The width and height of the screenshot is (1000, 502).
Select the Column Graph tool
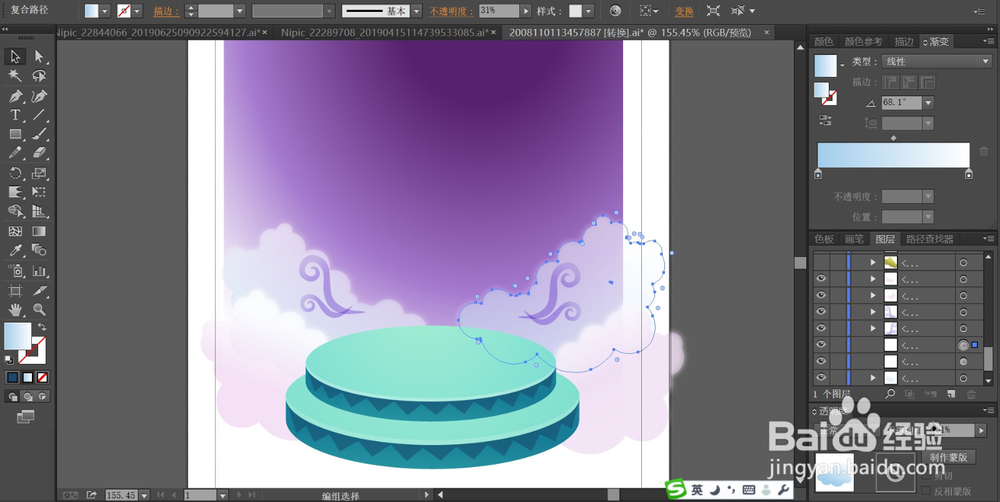[x=39, y=270]
